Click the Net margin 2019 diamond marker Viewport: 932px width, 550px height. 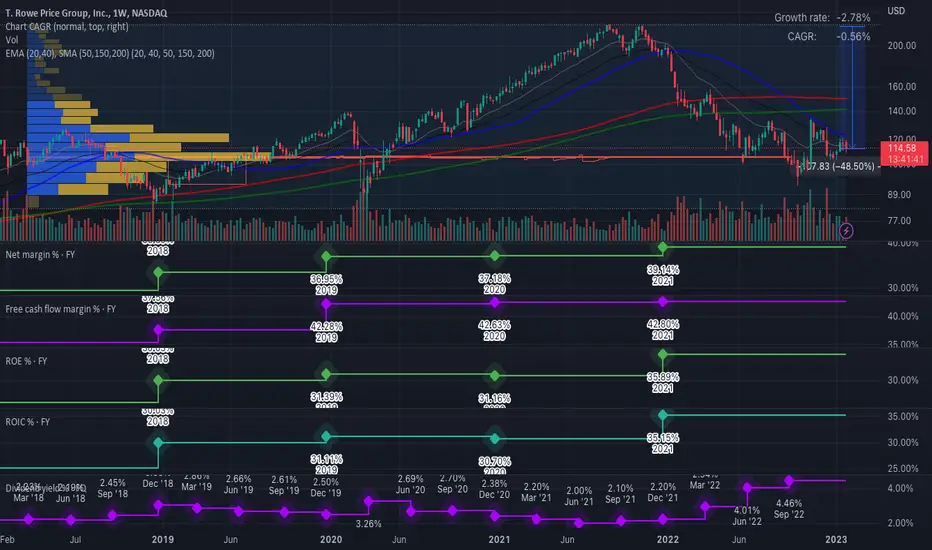[x=326, y=256]
